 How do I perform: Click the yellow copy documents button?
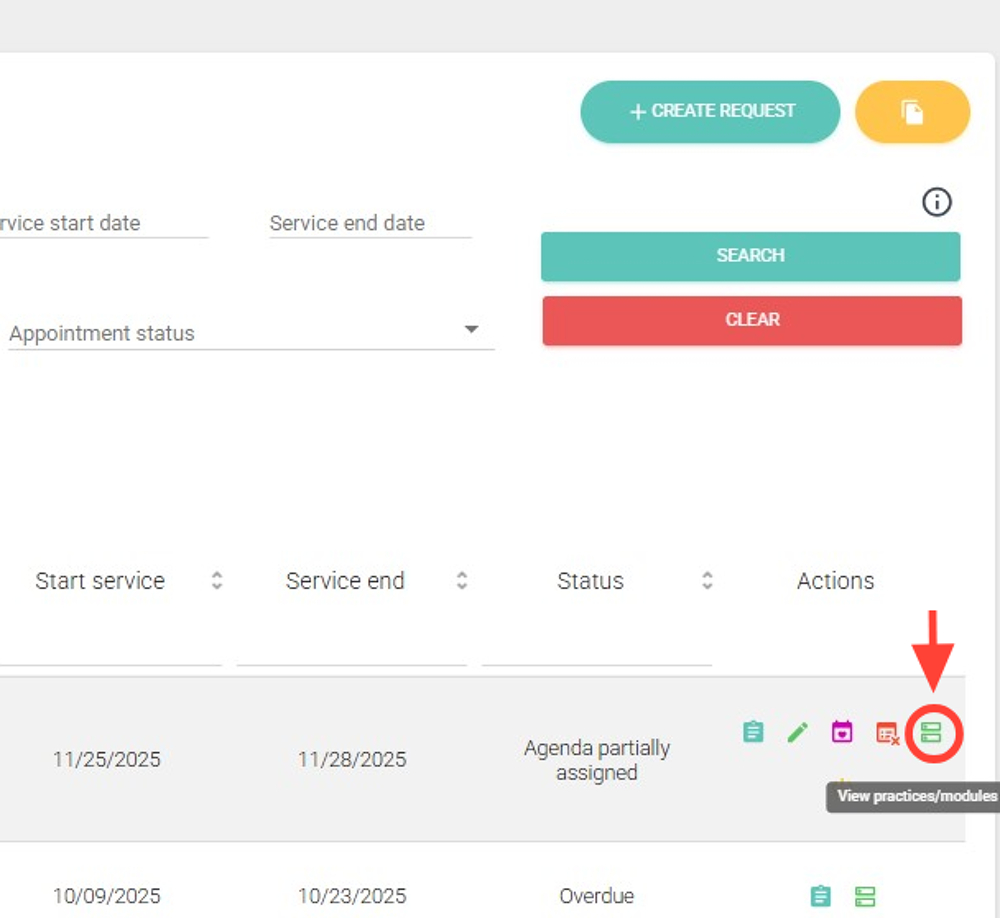click(912, 112)
